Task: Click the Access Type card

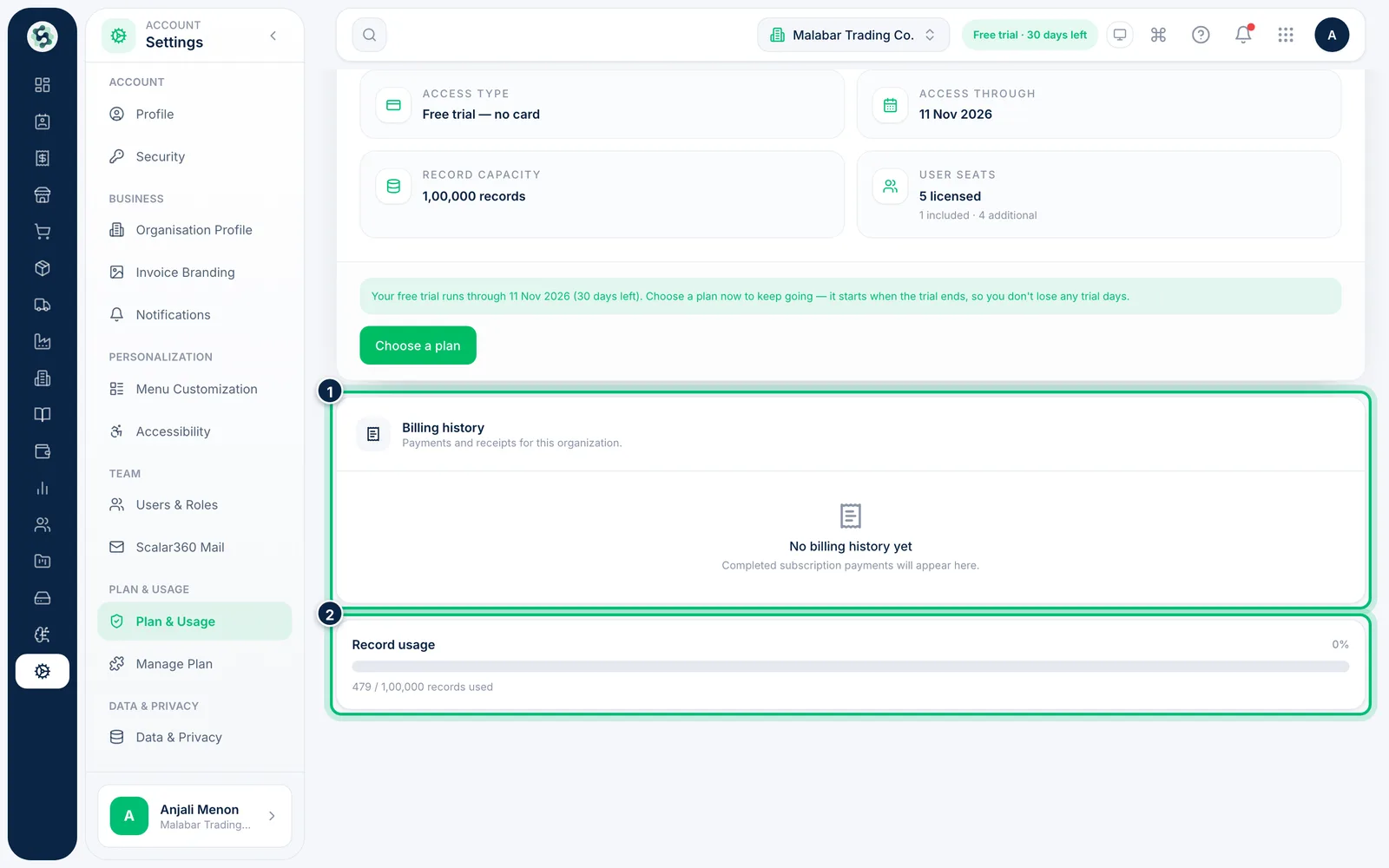Action: click(602, 104)
